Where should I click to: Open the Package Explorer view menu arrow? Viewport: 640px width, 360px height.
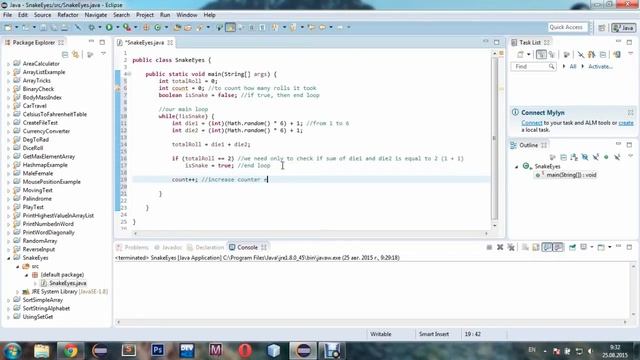point(103,54)
